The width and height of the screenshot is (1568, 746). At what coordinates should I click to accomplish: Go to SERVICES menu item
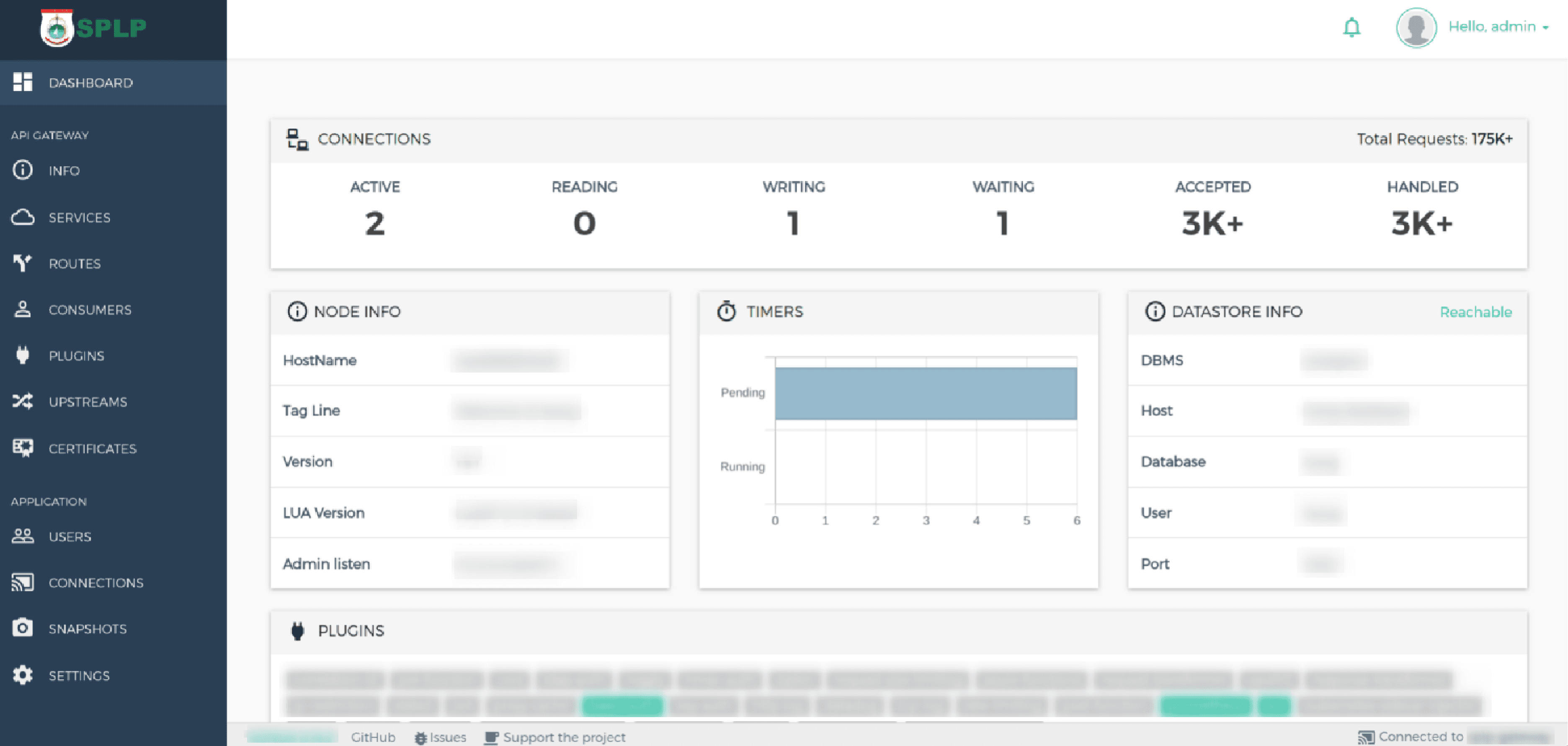tap(113, 216)
